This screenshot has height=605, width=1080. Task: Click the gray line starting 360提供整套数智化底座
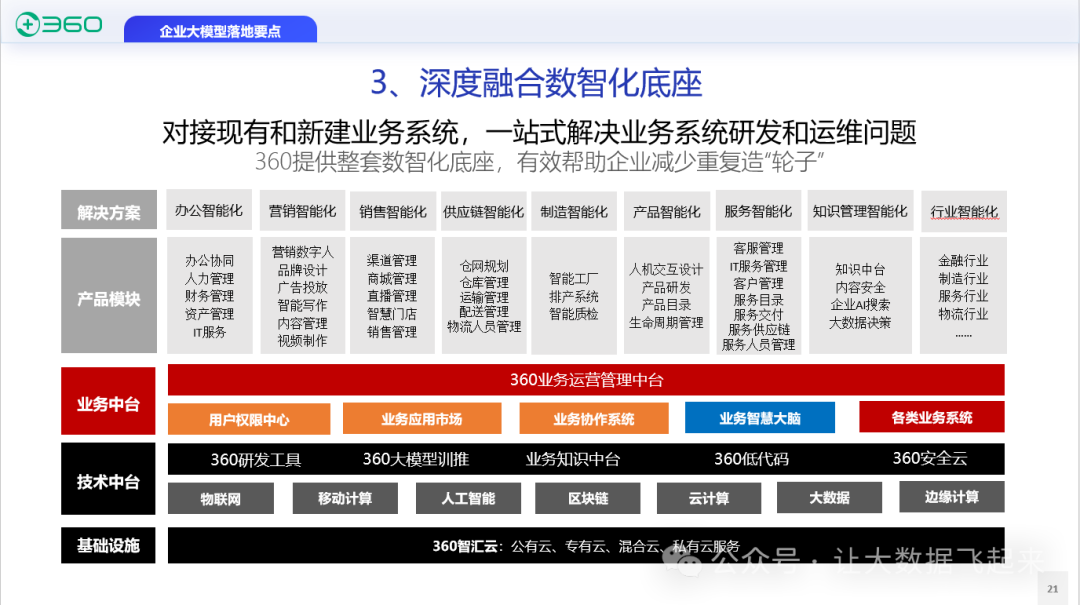tap(539, 161)
